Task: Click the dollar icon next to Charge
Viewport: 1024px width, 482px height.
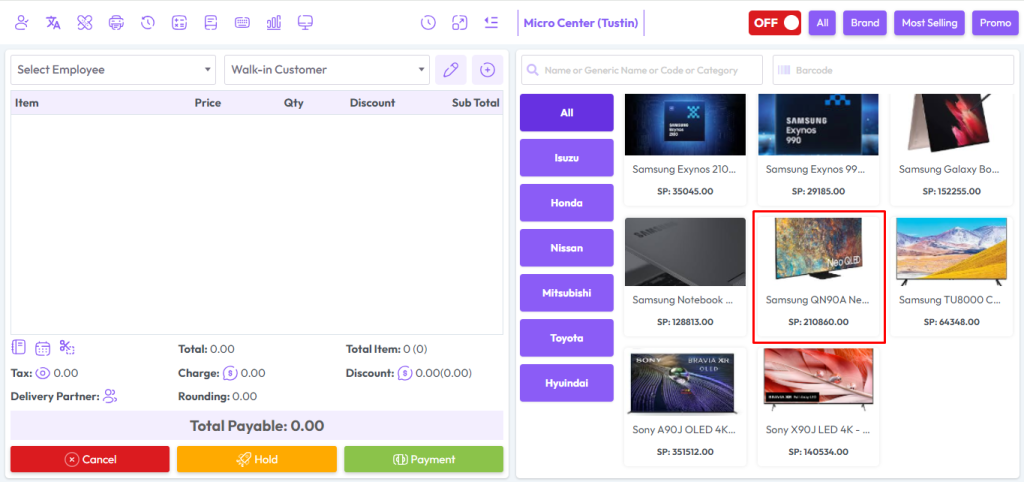Action: 230,374
